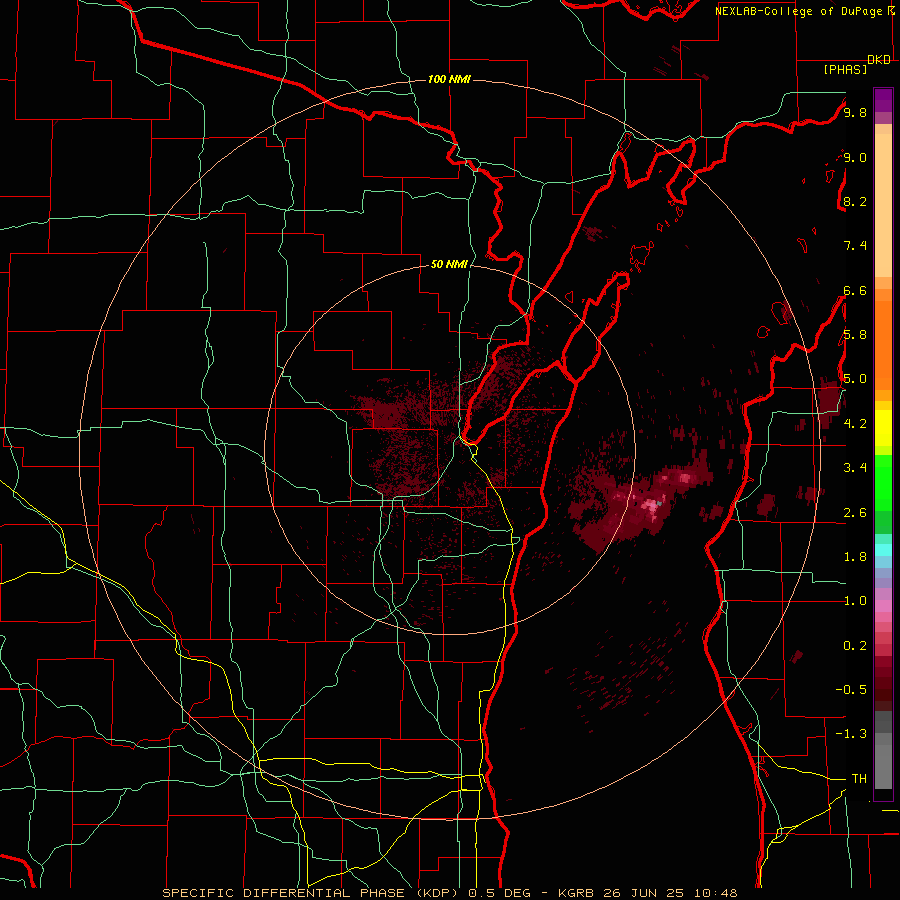Viewport: 900px width, 900px height.
Task: Click the -0.5 value on the color scale
Action: tap(851, 689)
